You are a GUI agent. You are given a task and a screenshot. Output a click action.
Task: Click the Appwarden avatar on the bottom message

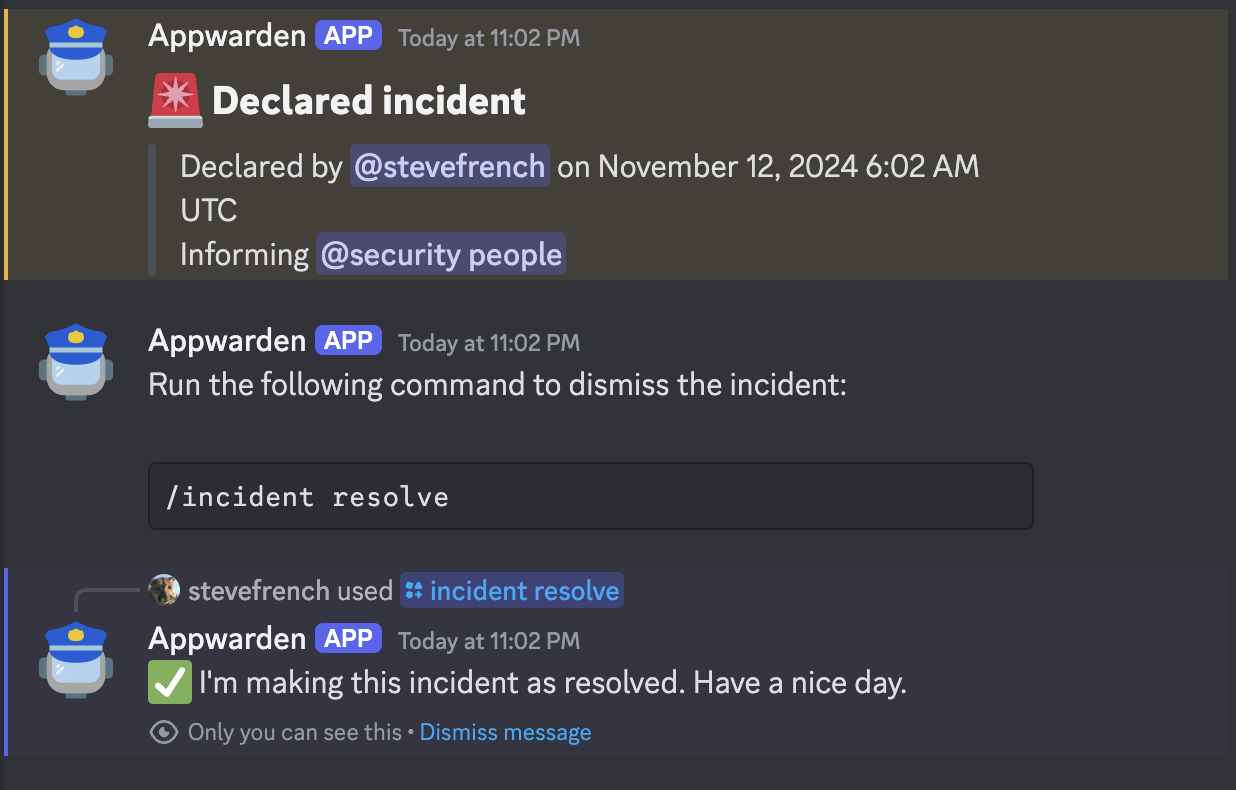click(75, 660)
